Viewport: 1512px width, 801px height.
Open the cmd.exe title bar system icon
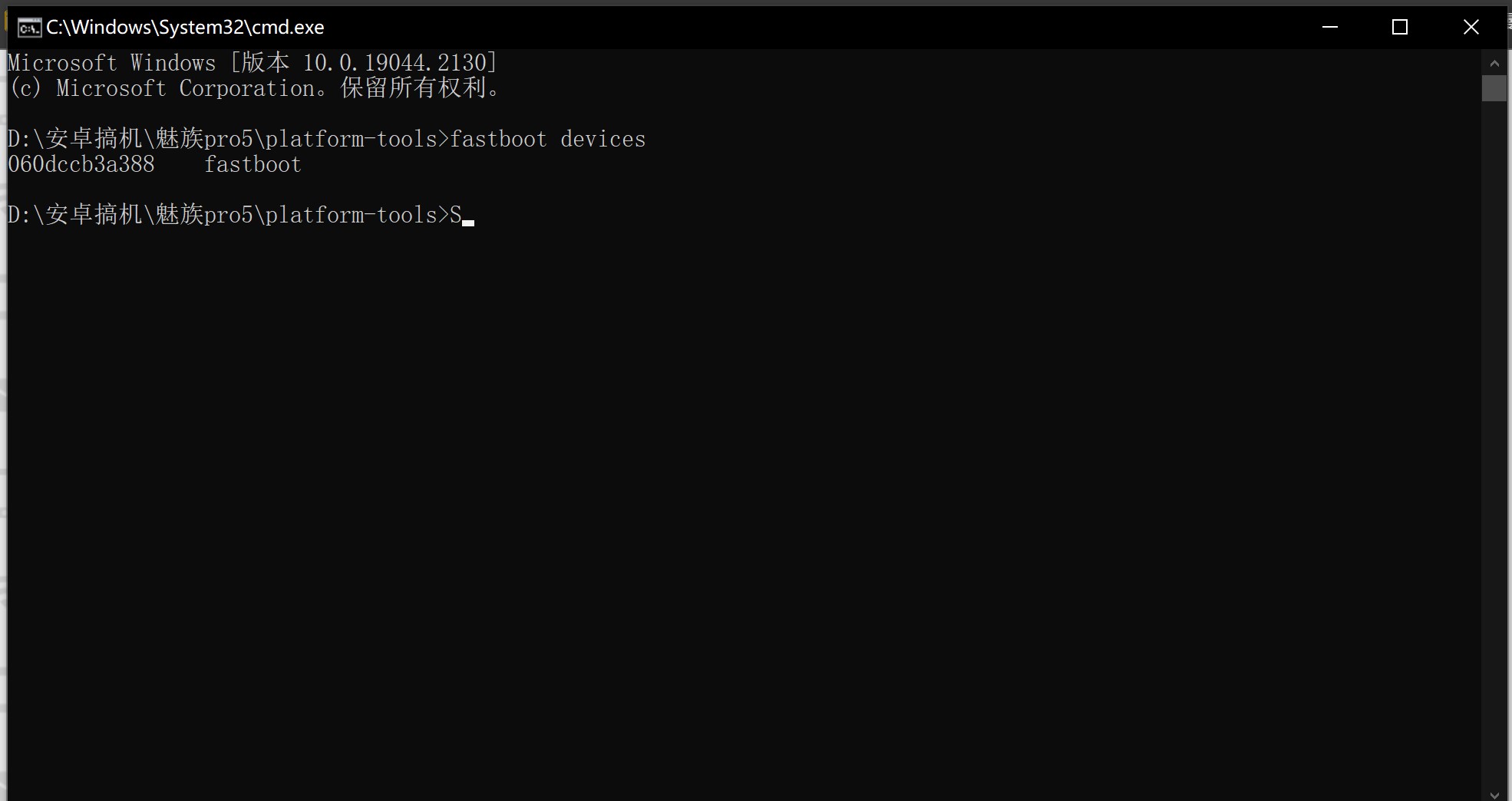coord(29,28)
